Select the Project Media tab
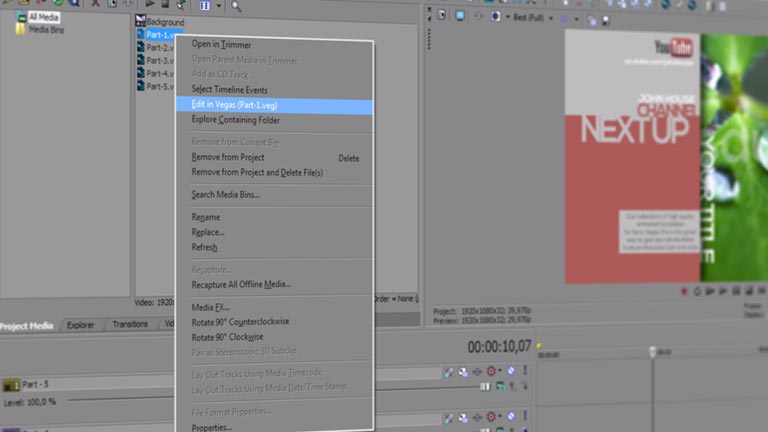The image size is (768, 432). (x=27, y=326)
